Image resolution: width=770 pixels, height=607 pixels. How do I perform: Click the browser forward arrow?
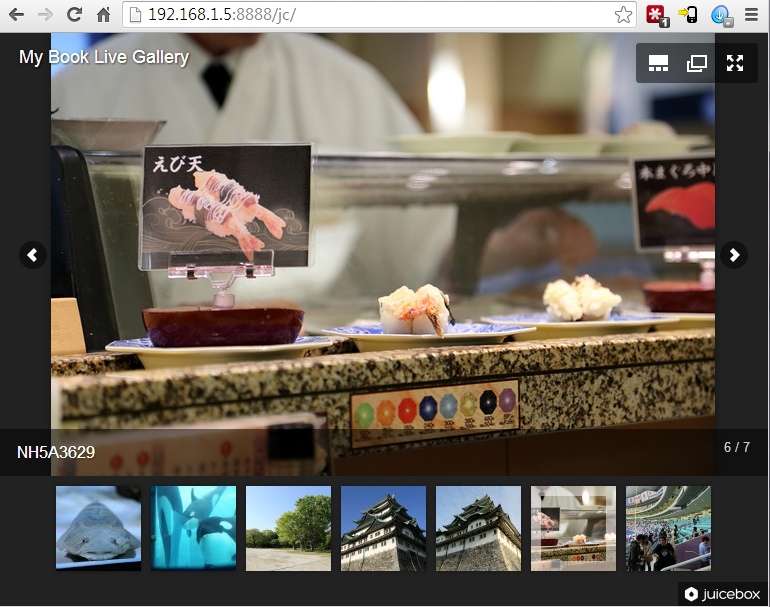[45, 15]
